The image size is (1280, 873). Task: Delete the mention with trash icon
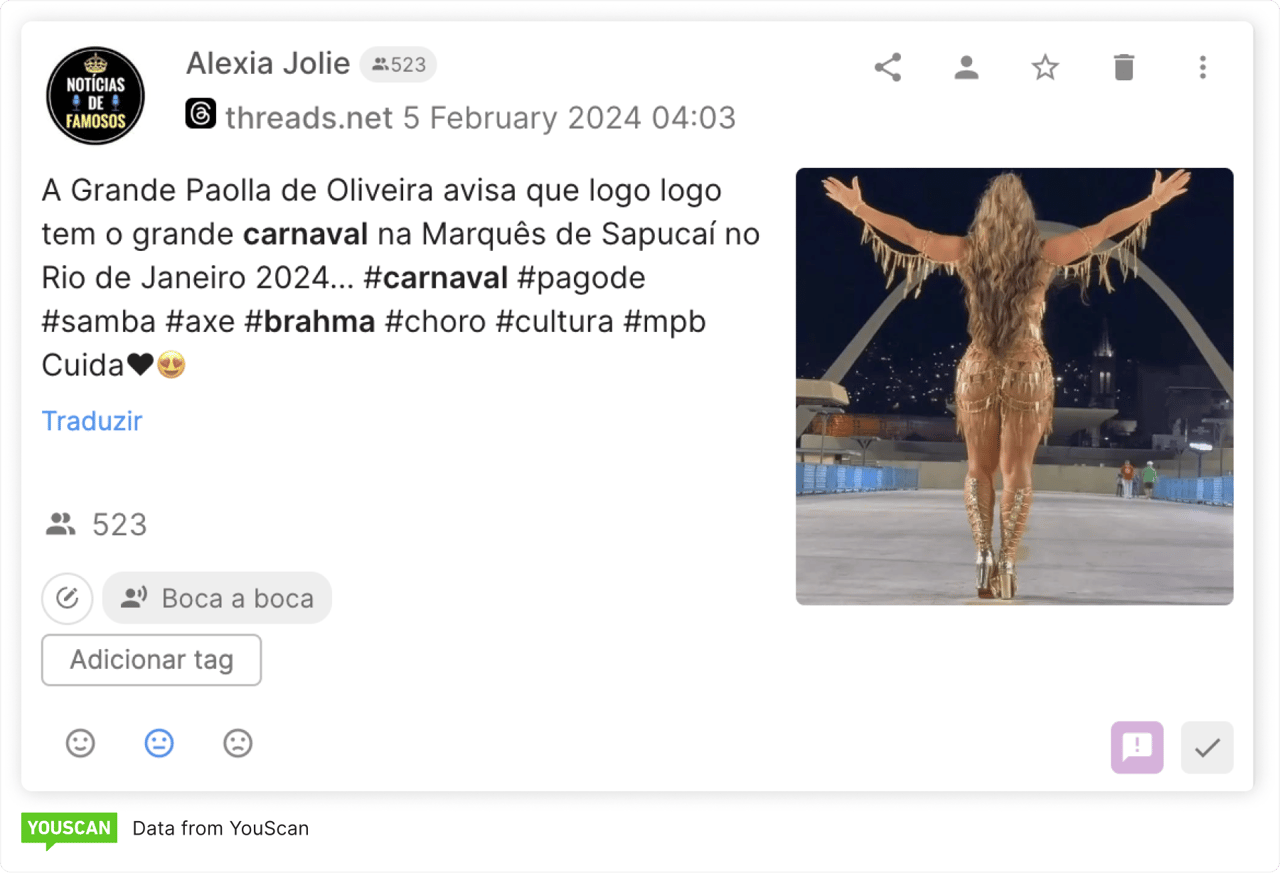coord(1124,67)
